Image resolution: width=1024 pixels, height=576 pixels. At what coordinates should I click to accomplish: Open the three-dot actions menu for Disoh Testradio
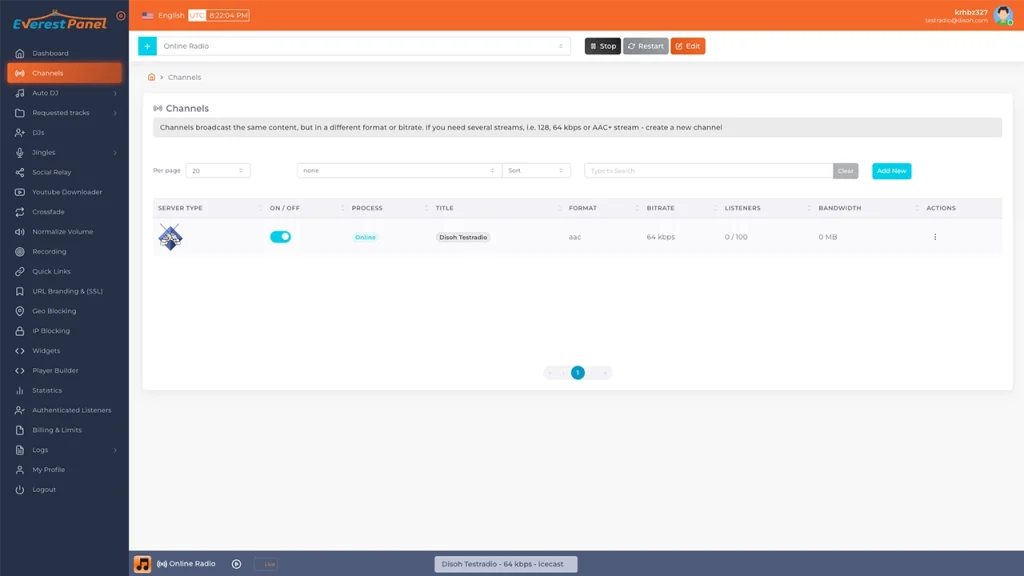[935, 237]
